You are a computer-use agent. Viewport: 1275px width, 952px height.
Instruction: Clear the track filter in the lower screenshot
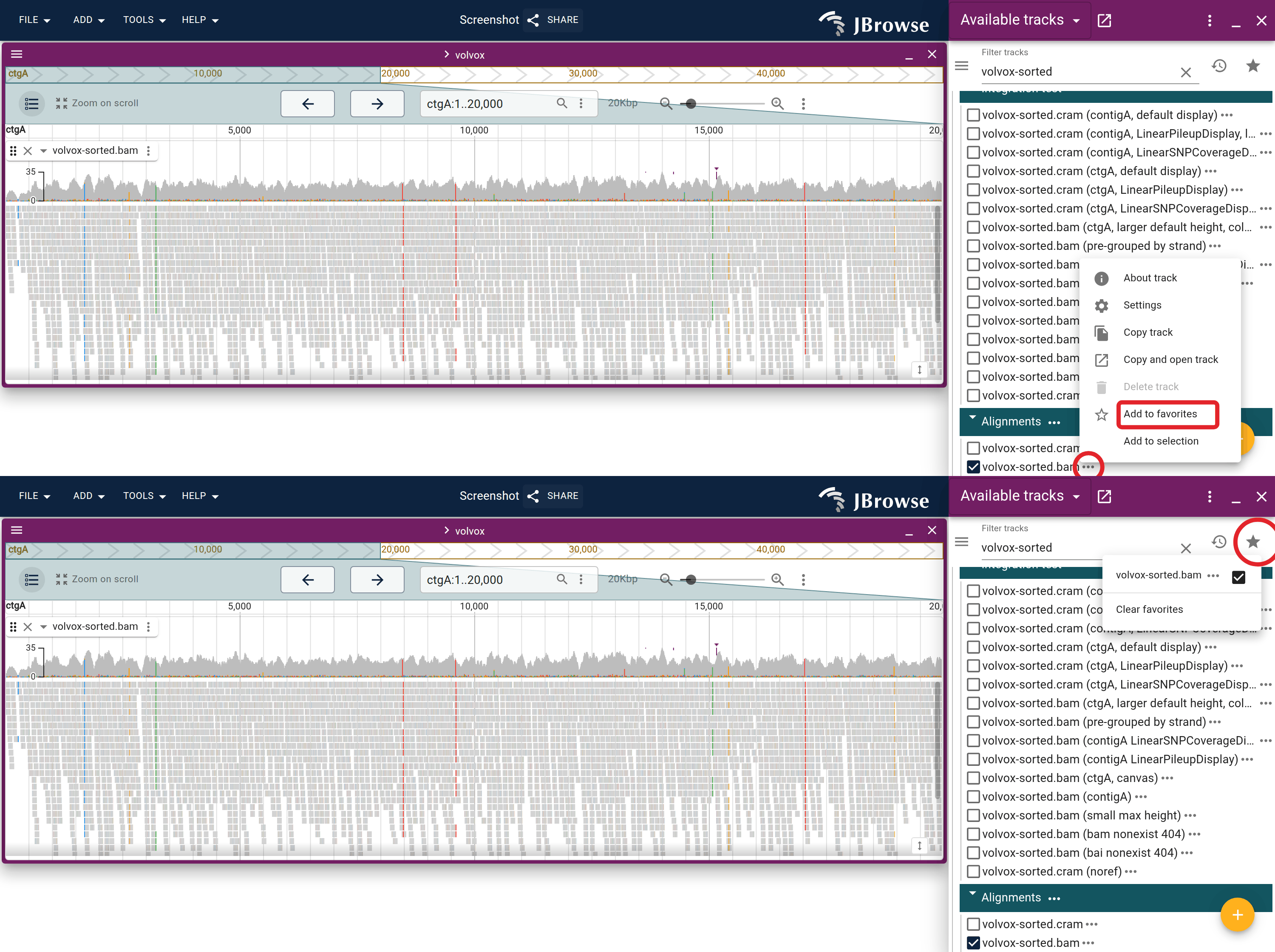(x=1186, y=548)
